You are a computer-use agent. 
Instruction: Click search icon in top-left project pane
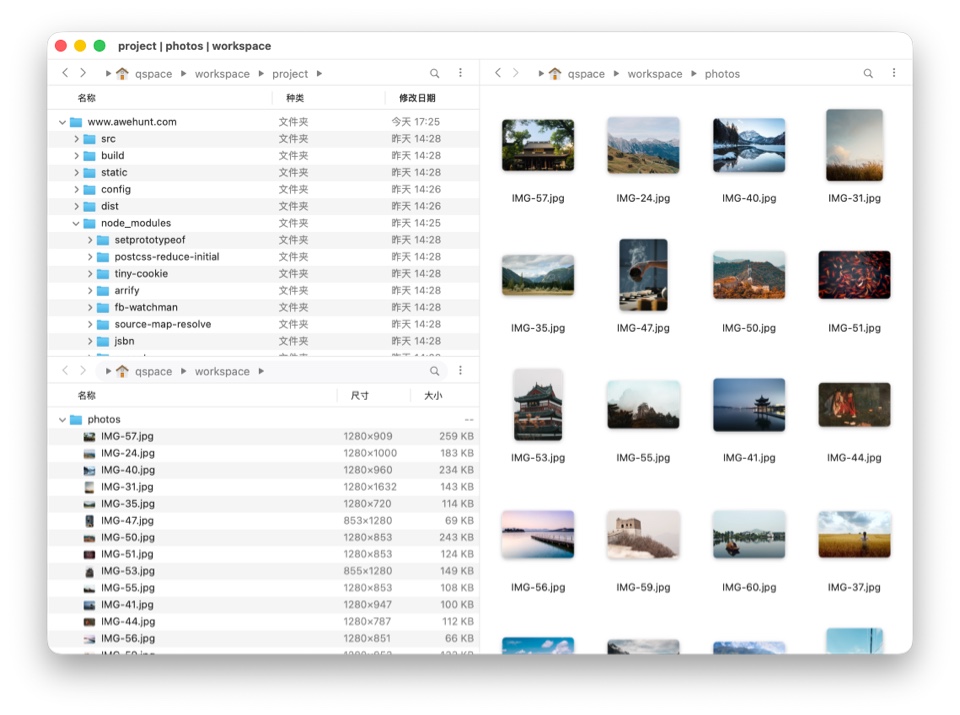tap(434, 73)
